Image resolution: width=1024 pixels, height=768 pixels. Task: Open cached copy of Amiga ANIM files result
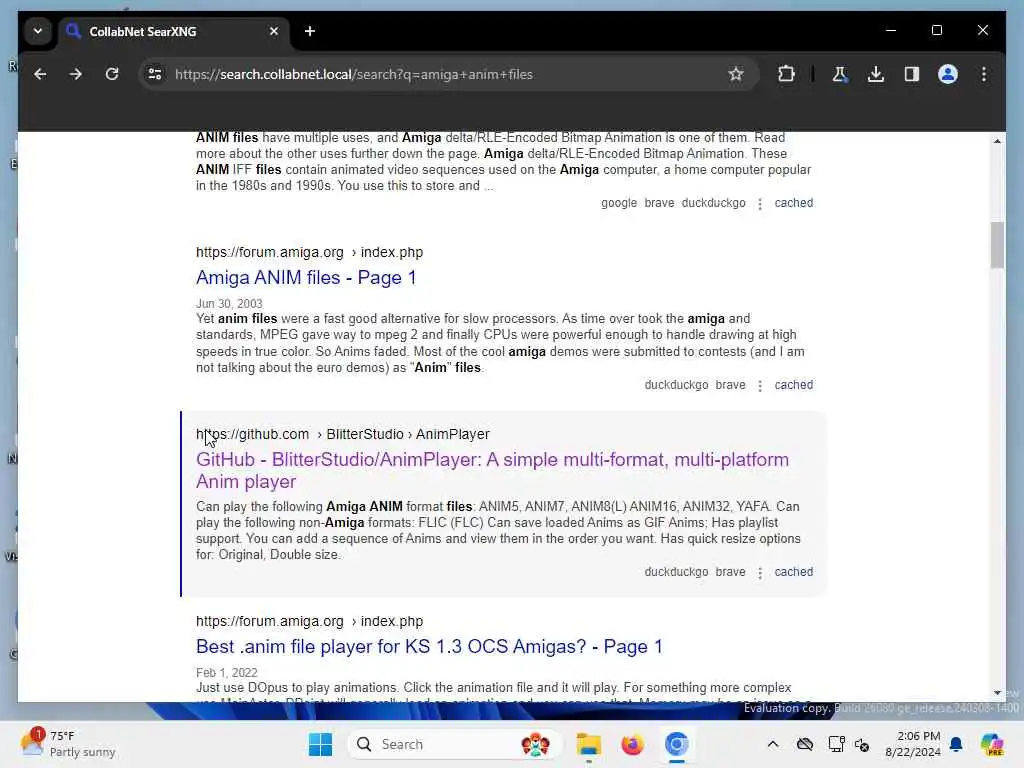click(793, 385)
